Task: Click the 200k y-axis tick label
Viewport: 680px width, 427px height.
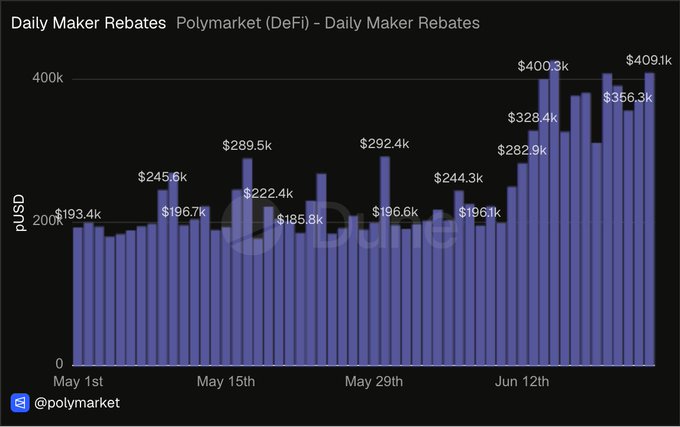Action: point(48,221)
